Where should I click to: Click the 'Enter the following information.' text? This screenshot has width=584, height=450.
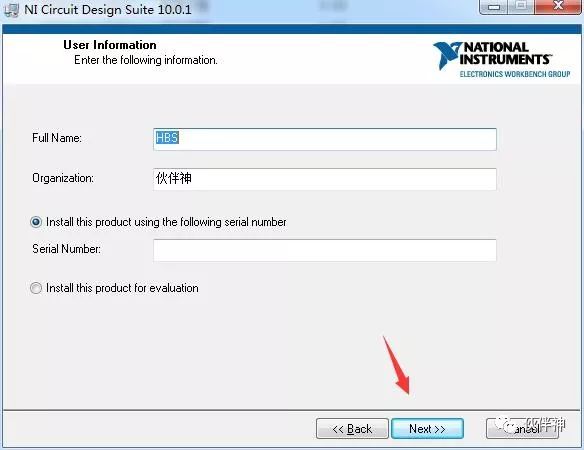coord(146,60)
